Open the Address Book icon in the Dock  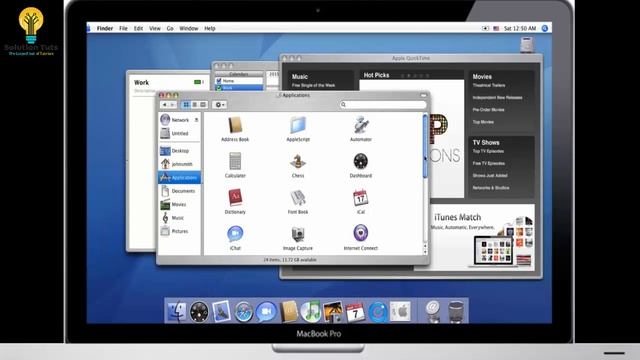[x=289, y=312]
